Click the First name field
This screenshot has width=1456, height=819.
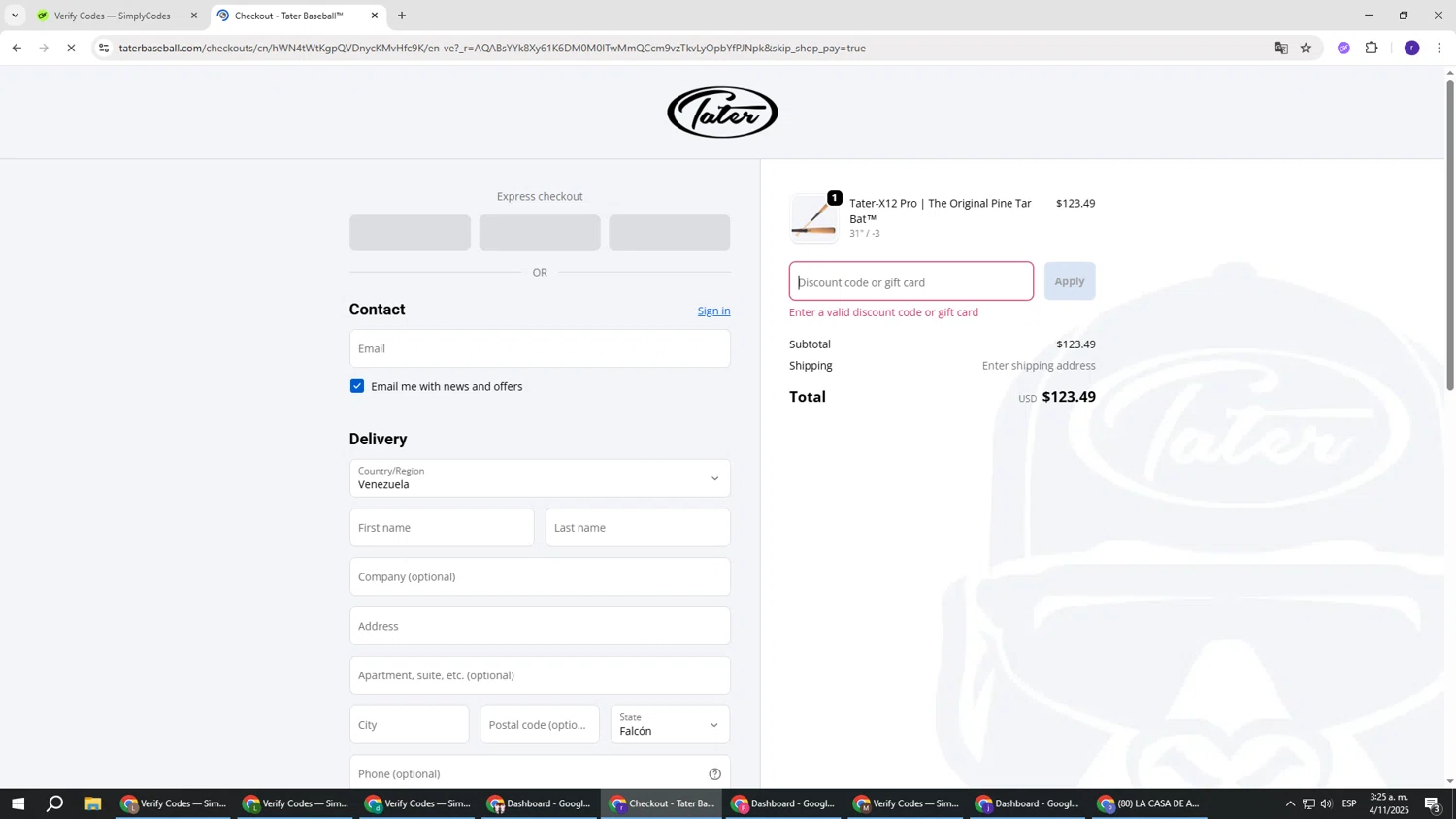click(x=442, y=528)
